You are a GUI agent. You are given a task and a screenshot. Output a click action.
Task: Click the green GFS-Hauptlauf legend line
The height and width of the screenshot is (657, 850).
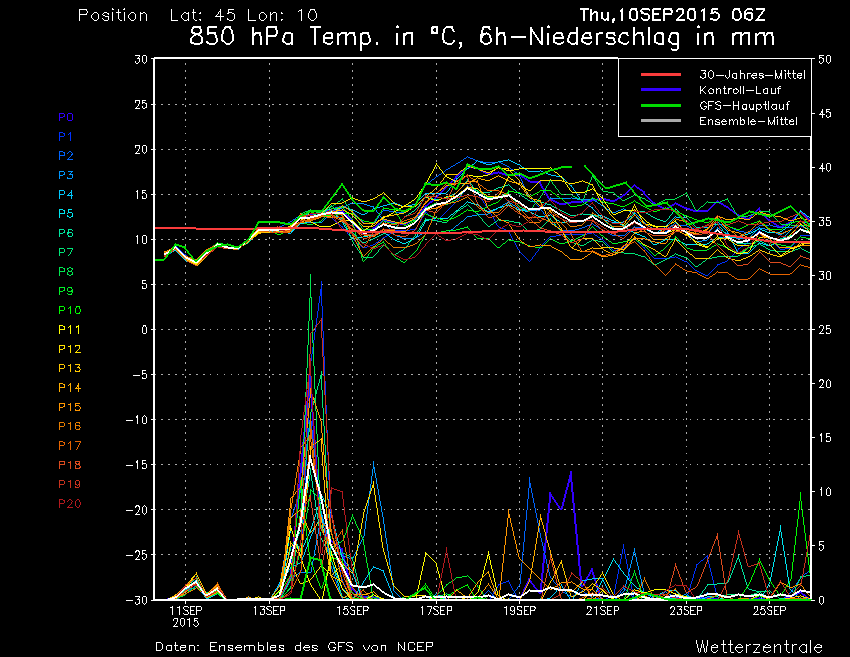[x=661, y=105]
